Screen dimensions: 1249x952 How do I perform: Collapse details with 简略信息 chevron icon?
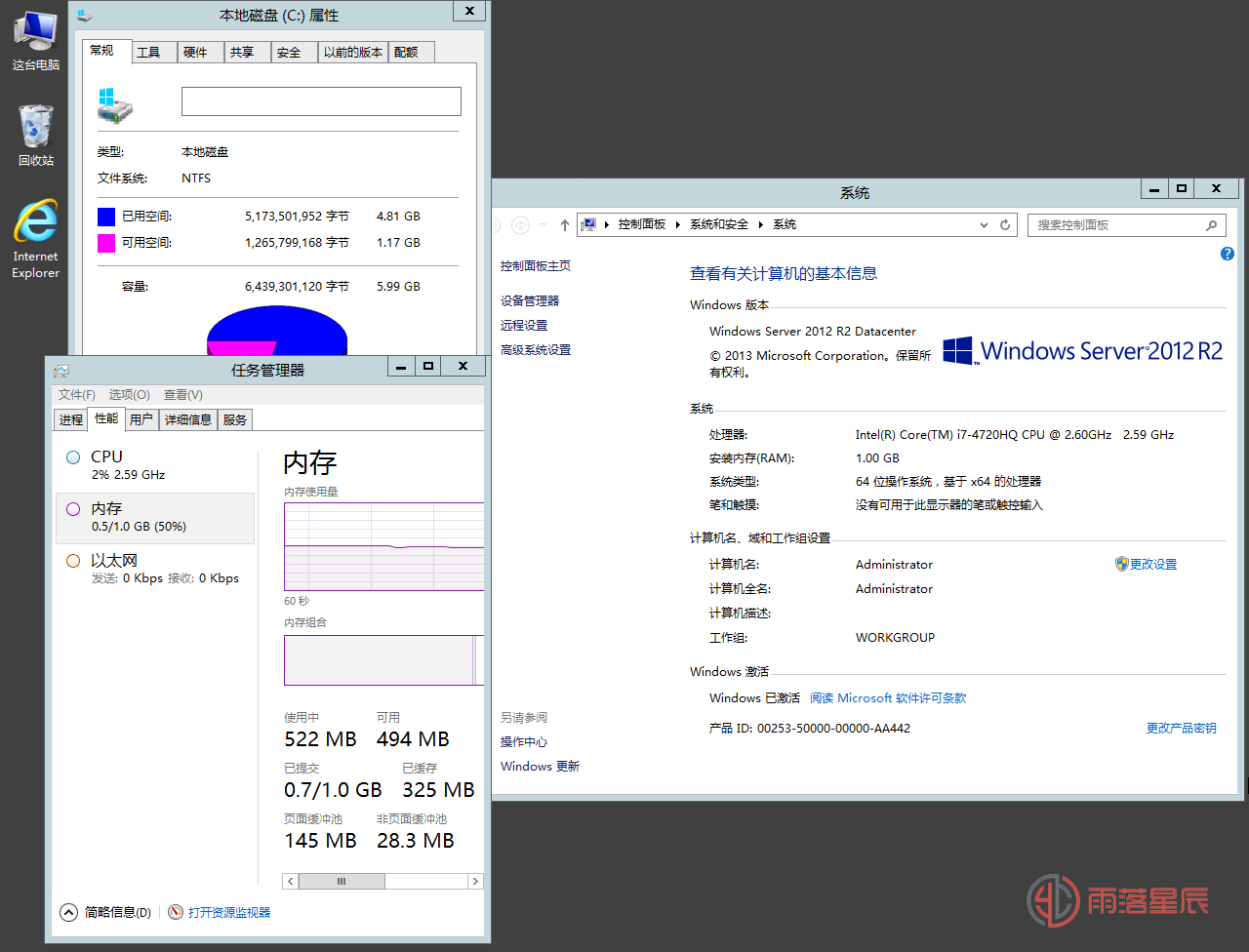tap(68, 913)
